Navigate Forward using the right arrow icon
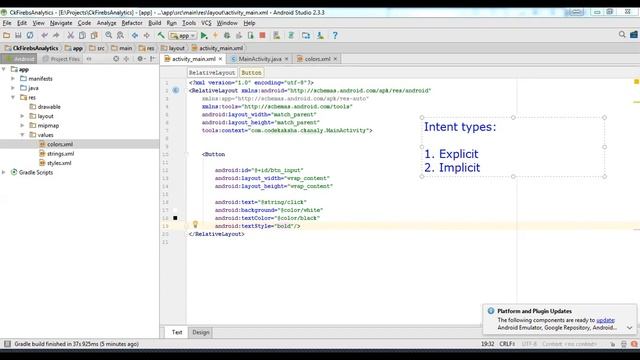This screenshot has width=640, height=360. 146,36
